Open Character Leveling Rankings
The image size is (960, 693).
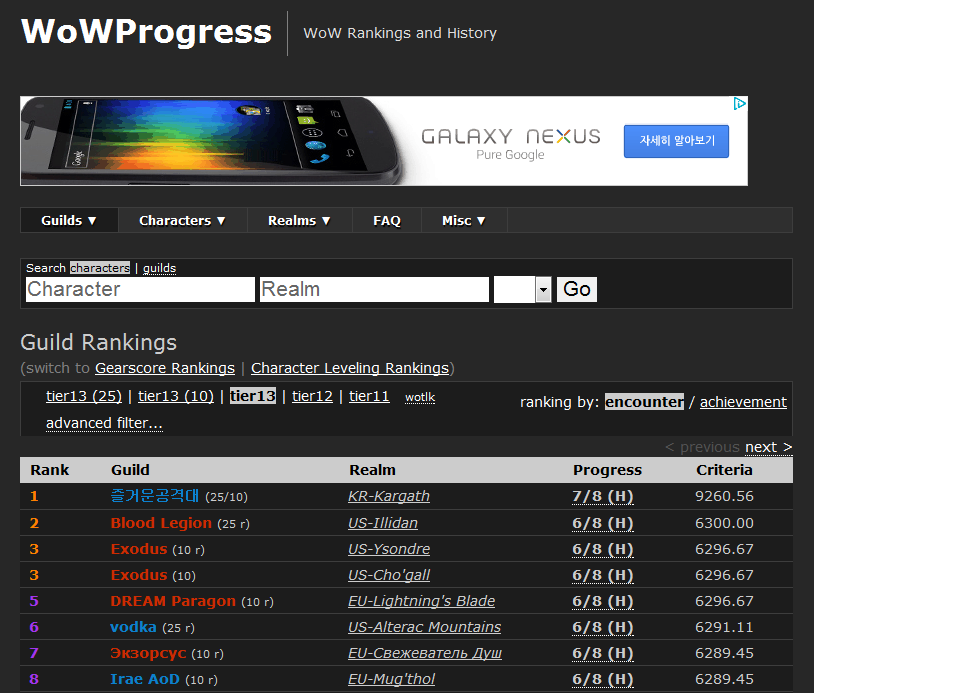tap(349, 368)
